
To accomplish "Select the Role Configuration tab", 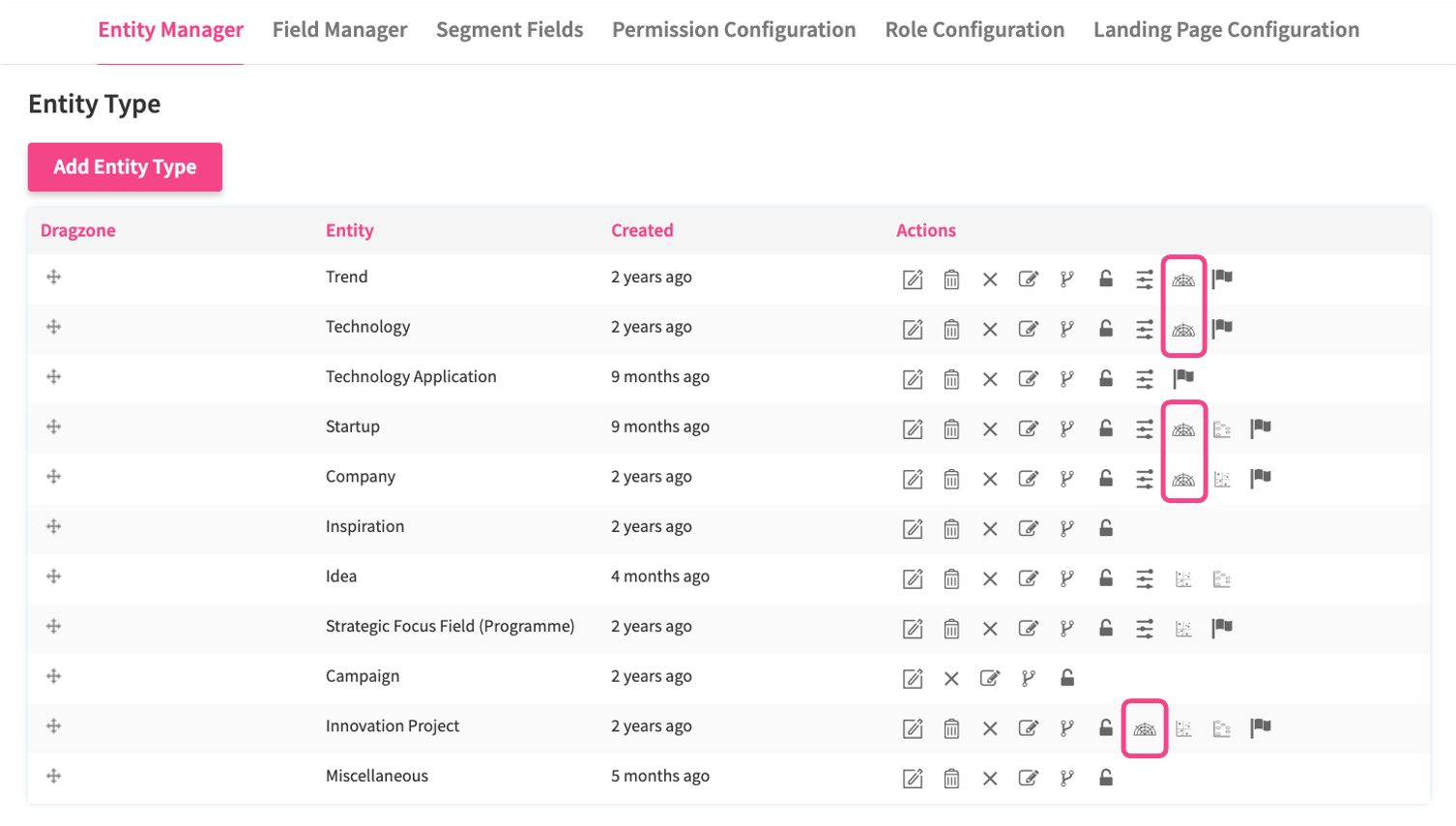I will (x=975, y=30).
